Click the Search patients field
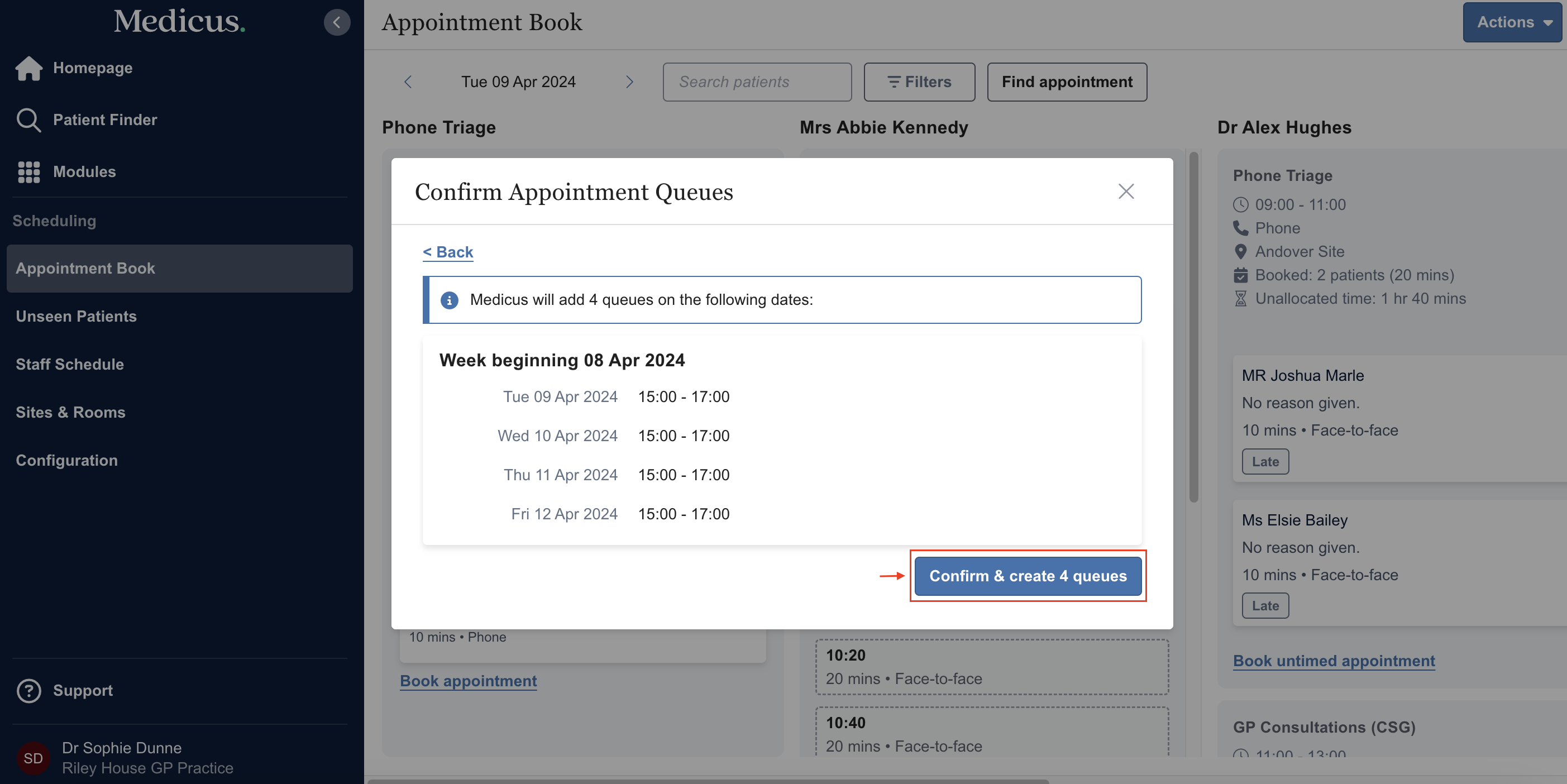The width and height of the screenshot is (1567, 784). tap(756, 82)
